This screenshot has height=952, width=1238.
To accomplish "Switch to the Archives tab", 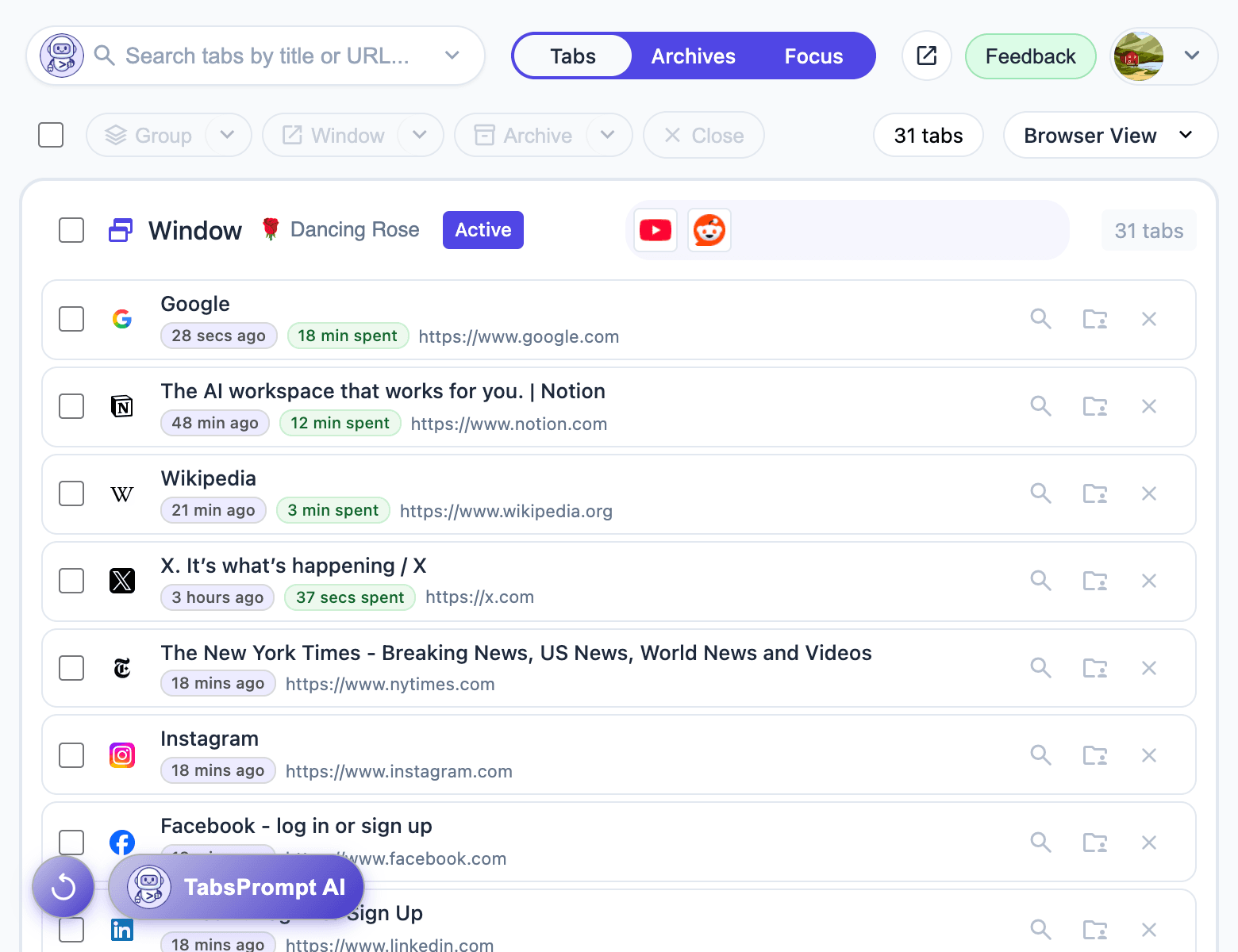I will click(x=693, y=56).
